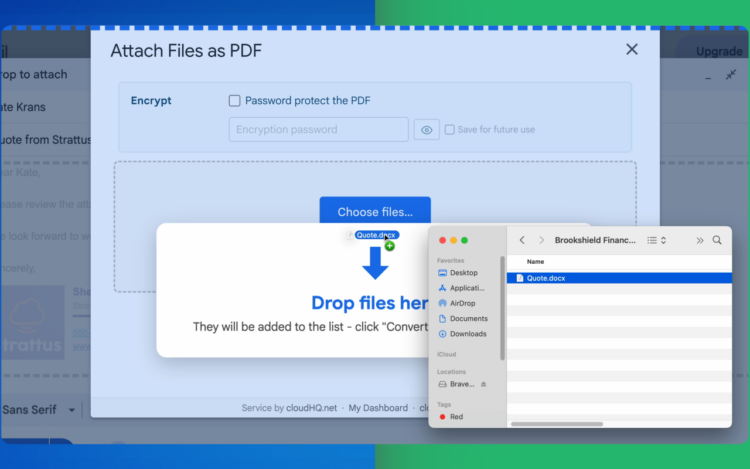Click the Finder sidebar vertical scrollbar
Viewport: 750px width, 469px height.
502,308
